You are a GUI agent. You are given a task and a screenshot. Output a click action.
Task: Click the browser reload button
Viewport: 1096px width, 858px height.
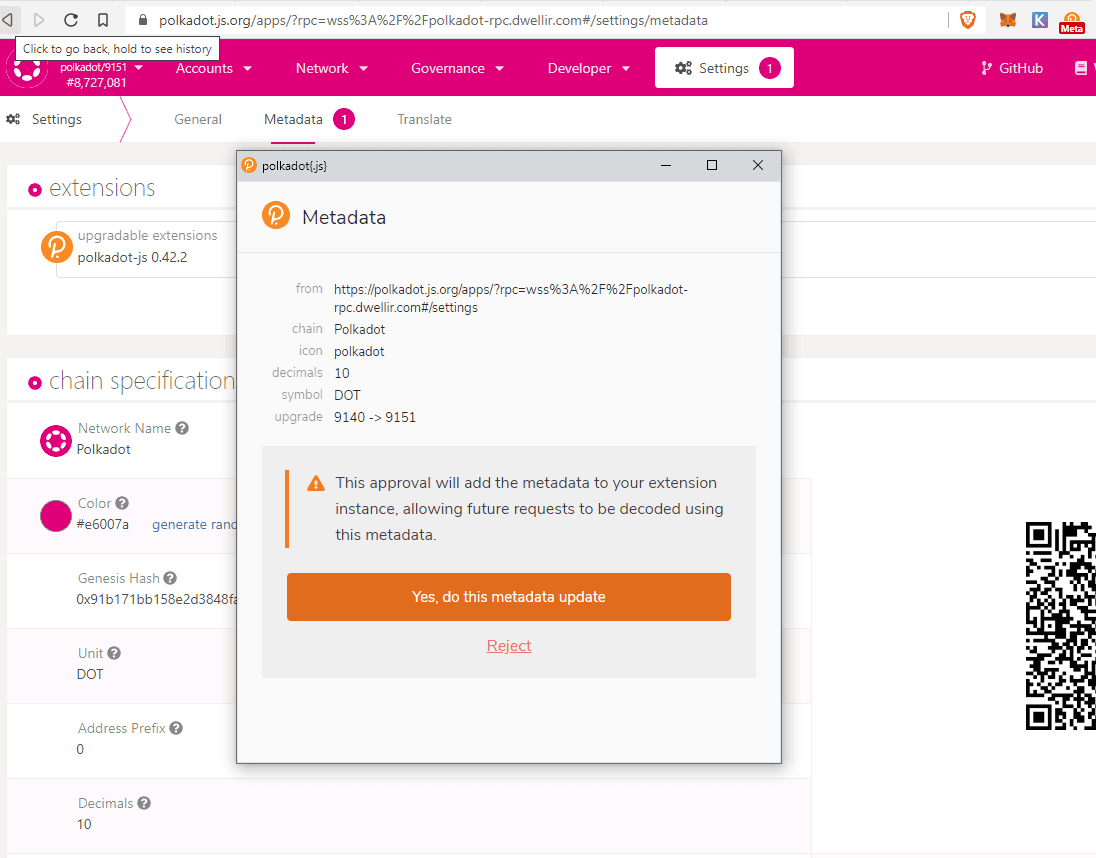pyautogui.click(x=71, y=20)
